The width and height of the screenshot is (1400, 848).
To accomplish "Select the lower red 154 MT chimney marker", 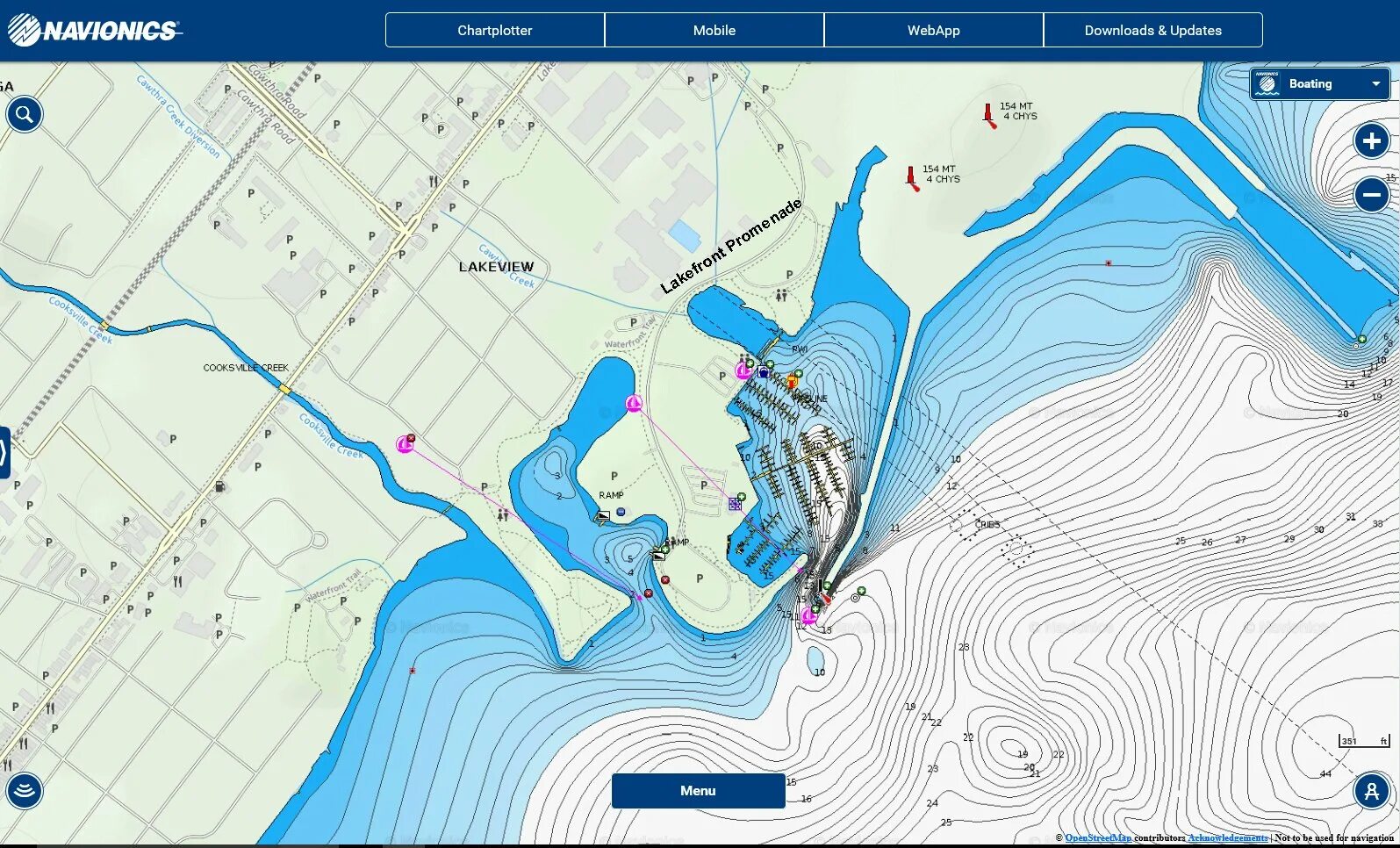I will 913,179.
